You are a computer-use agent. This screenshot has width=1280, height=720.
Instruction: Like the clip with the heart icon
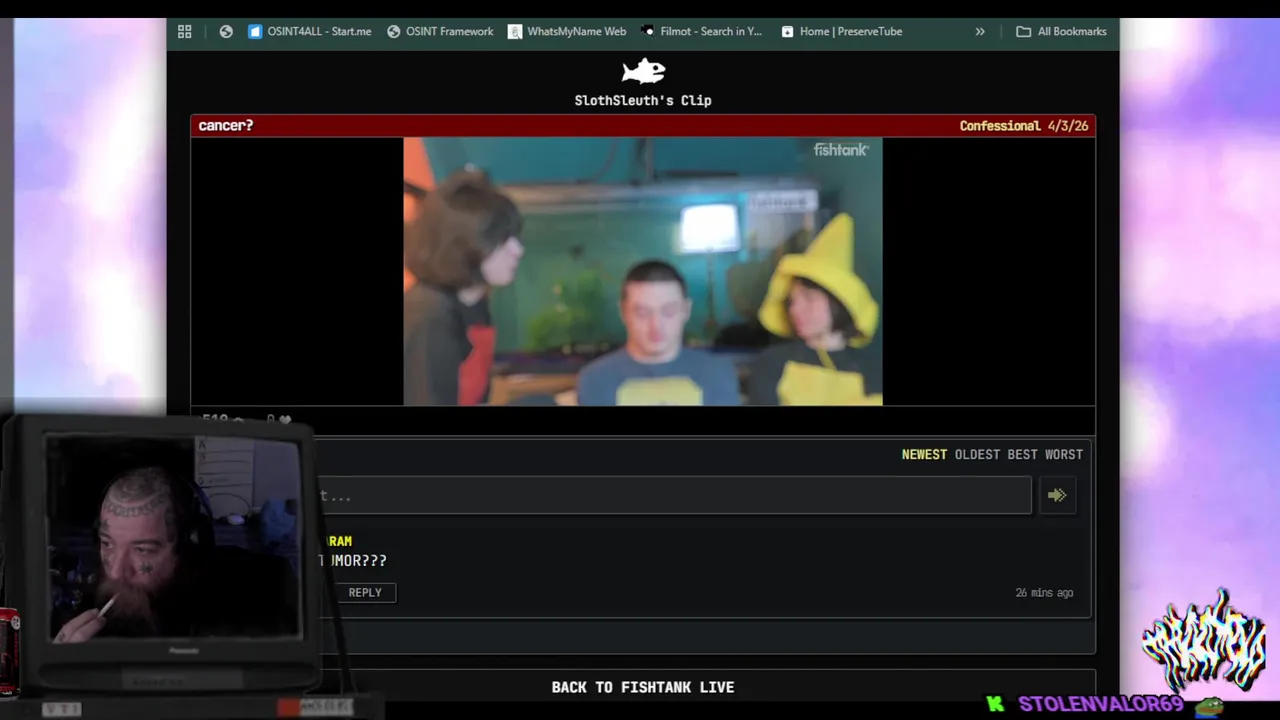click(x=285, y=420)
